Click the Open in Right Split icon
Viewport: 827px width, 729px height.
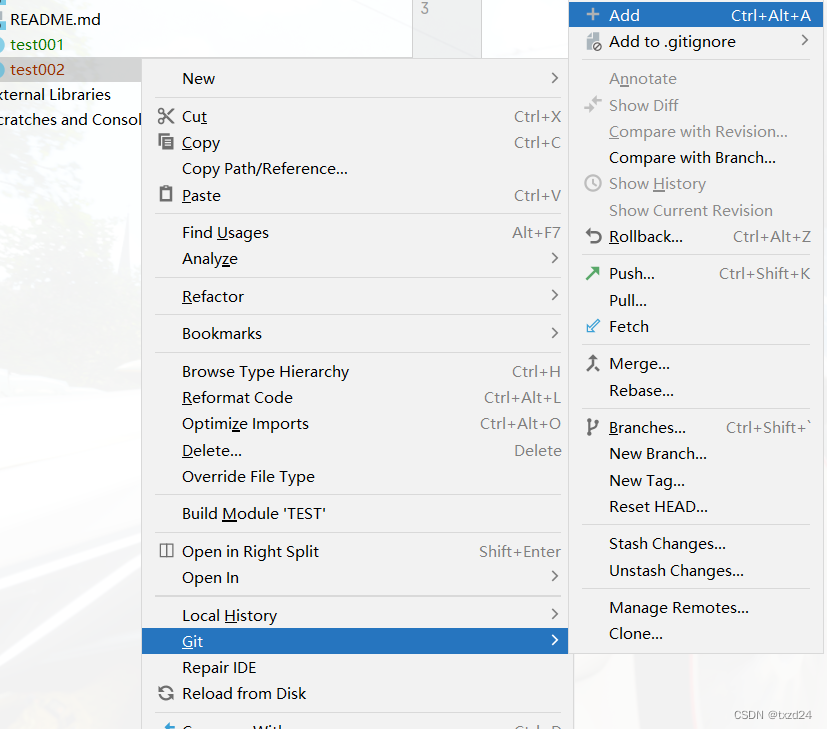[166, 551]
